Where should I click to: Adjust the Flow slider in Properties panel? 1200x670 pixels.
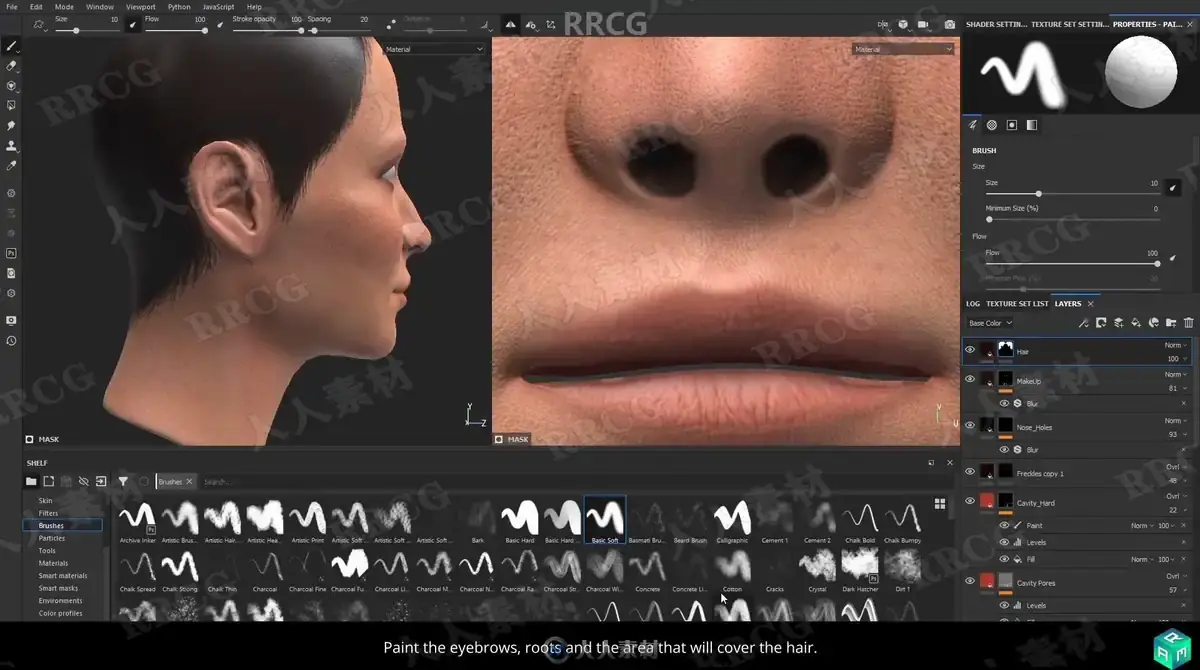pos(1072,264)
